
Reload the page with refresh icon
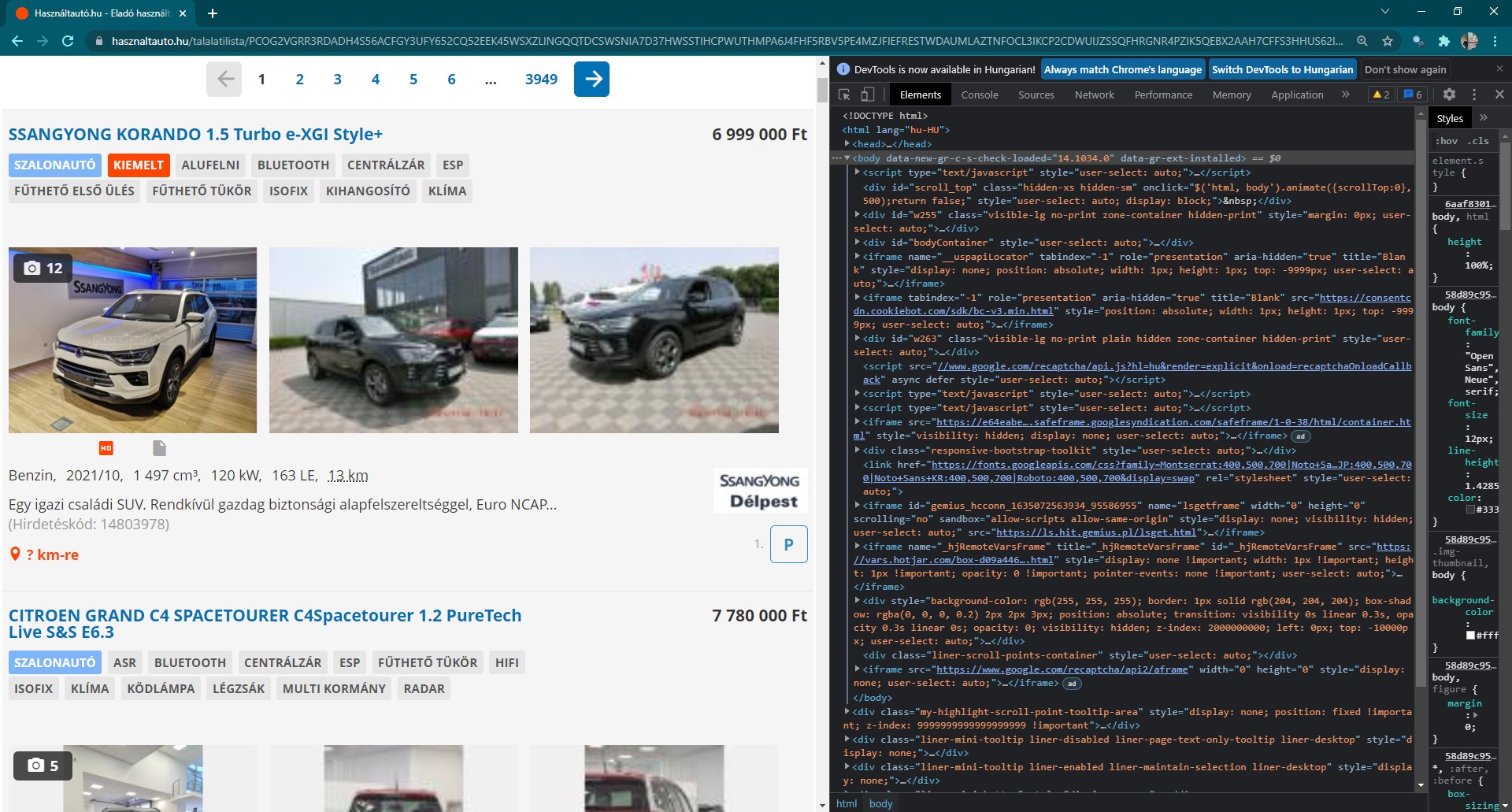click(68, 41)
